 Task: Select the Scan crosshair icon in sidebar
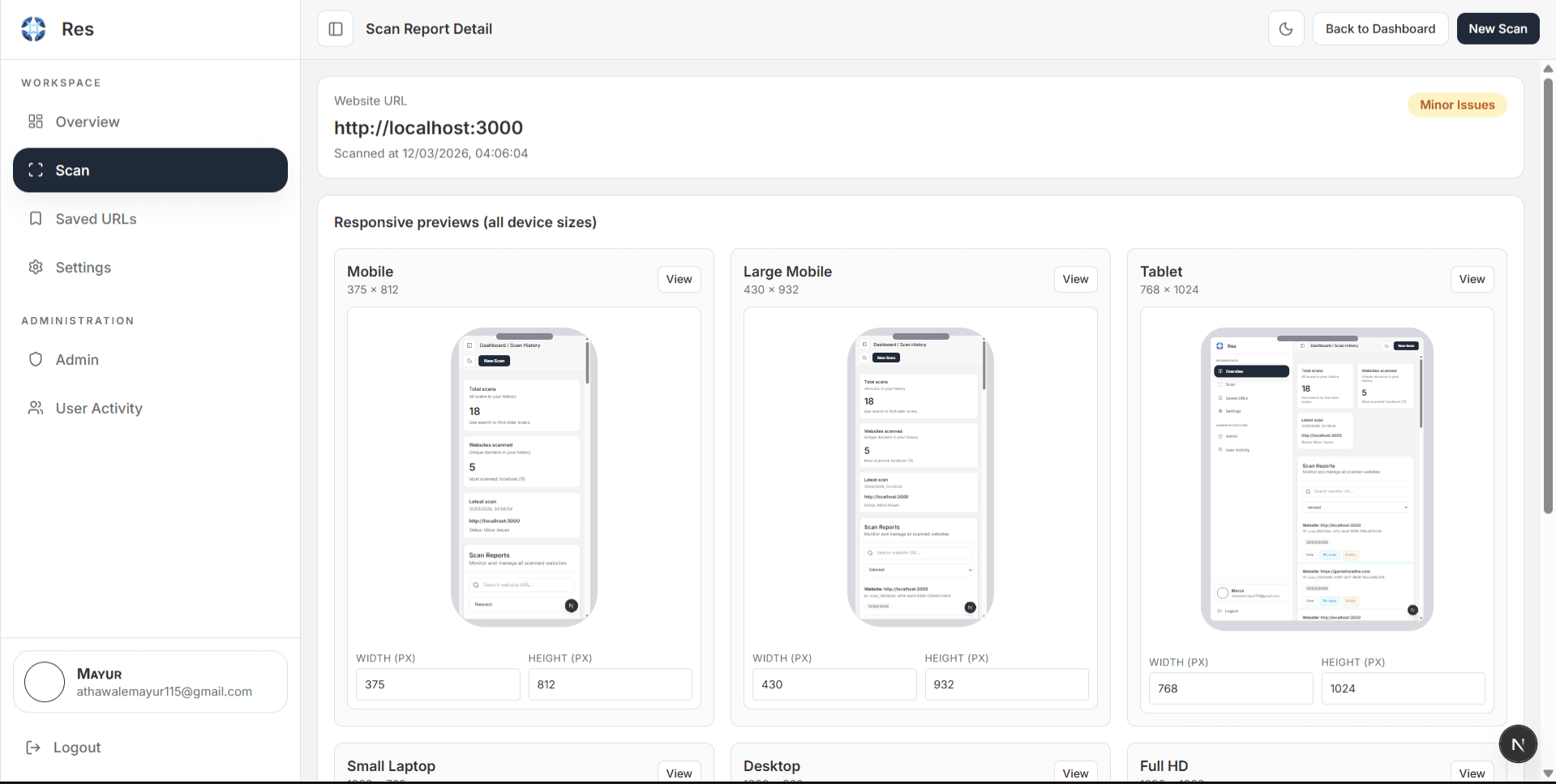35,170
